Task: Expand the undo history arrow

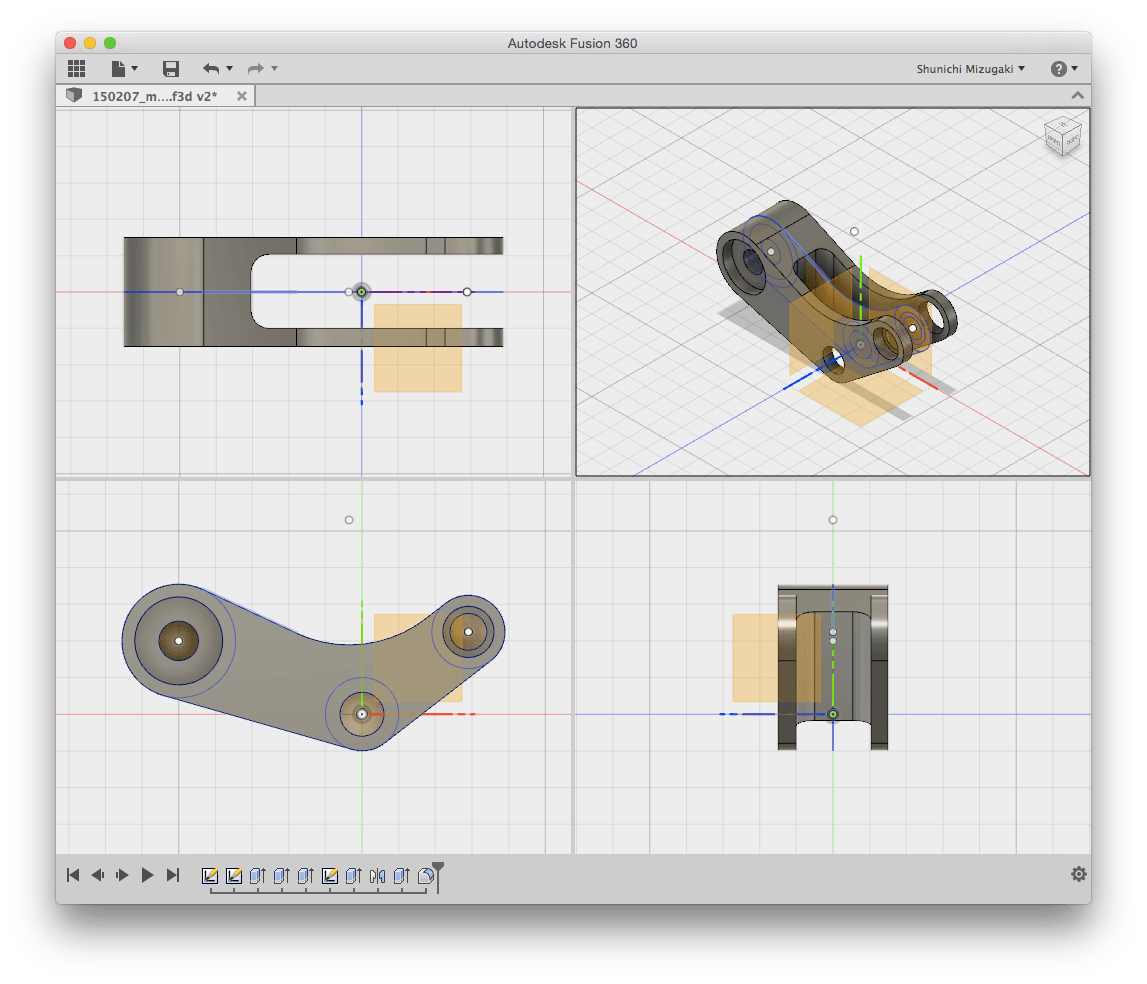Action: [x=230, y=69]
